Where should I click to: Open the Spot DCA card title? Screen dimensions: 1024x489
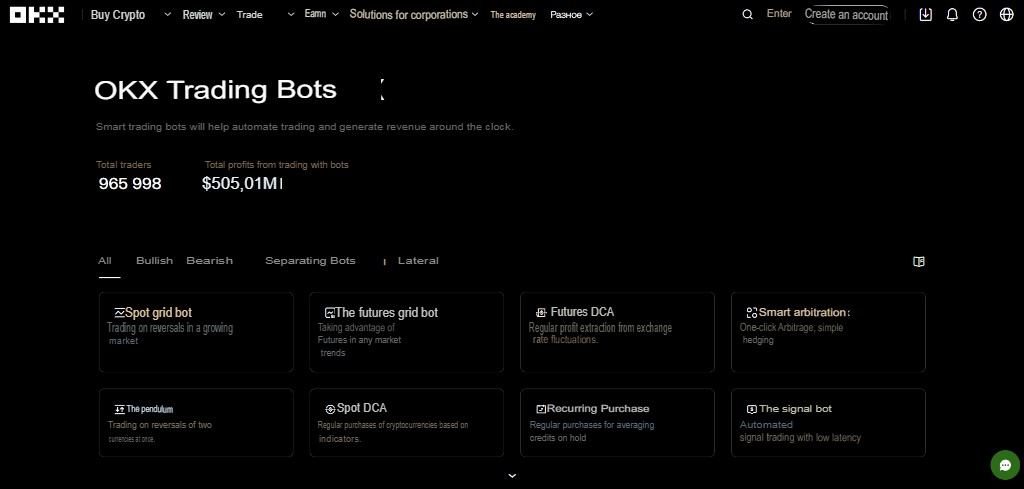362,408
